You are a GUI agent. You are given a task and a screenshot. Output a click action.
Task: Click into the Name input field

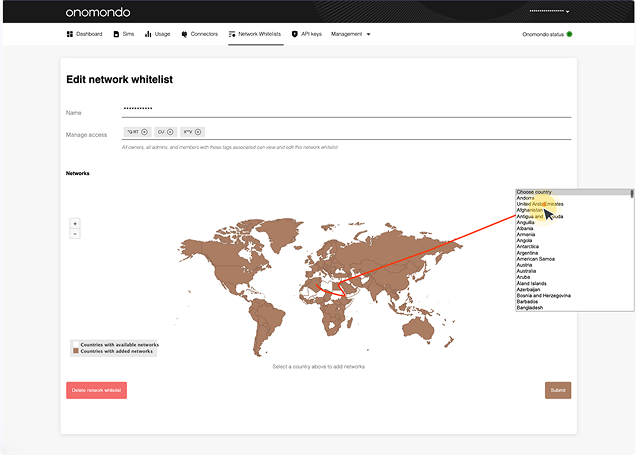(x=346, y=109)
